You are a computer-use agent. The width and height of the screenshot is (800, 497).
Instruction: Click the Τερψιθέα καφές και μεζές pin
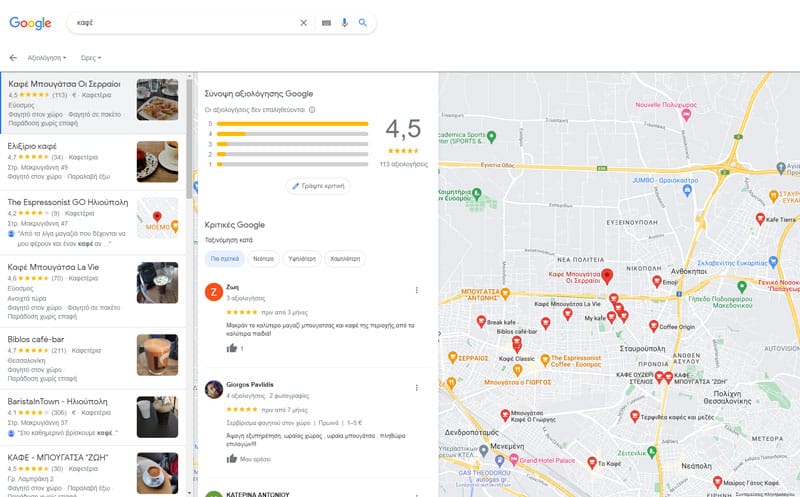[x=635, y=416]
